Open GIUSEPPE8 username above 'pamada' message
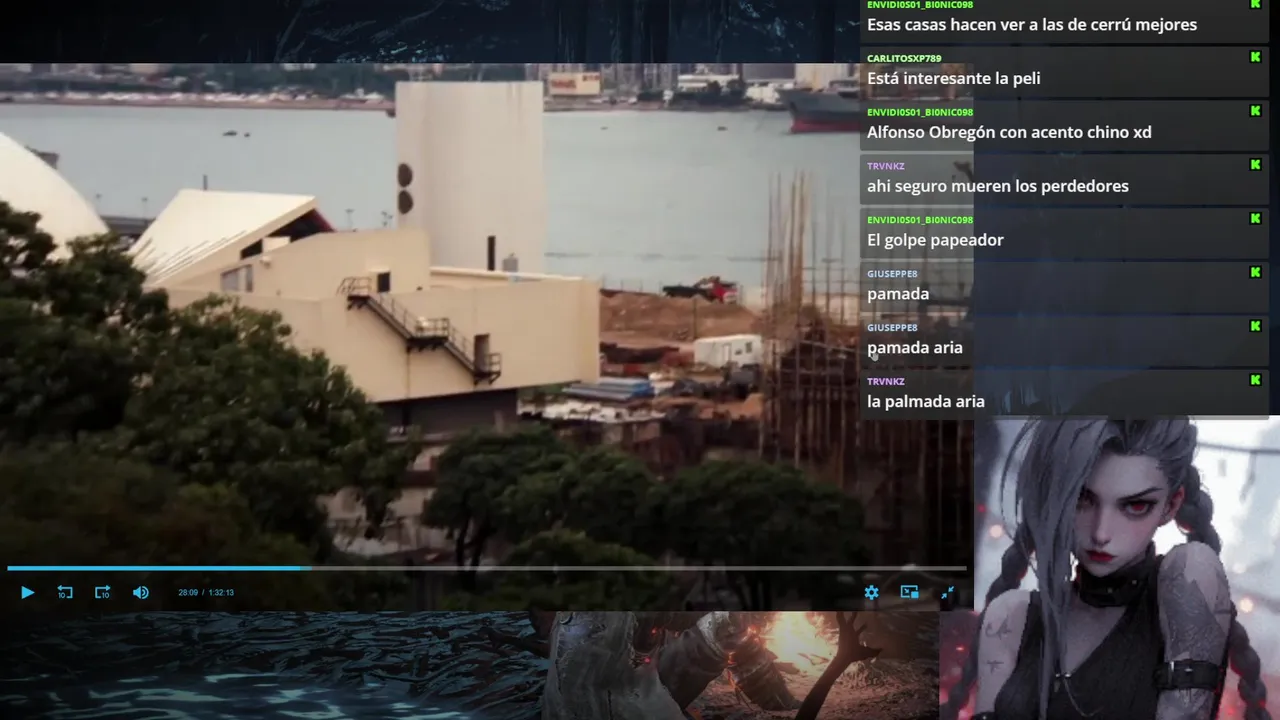Viewport: 1280px width, 720px height. click(892, 274)
